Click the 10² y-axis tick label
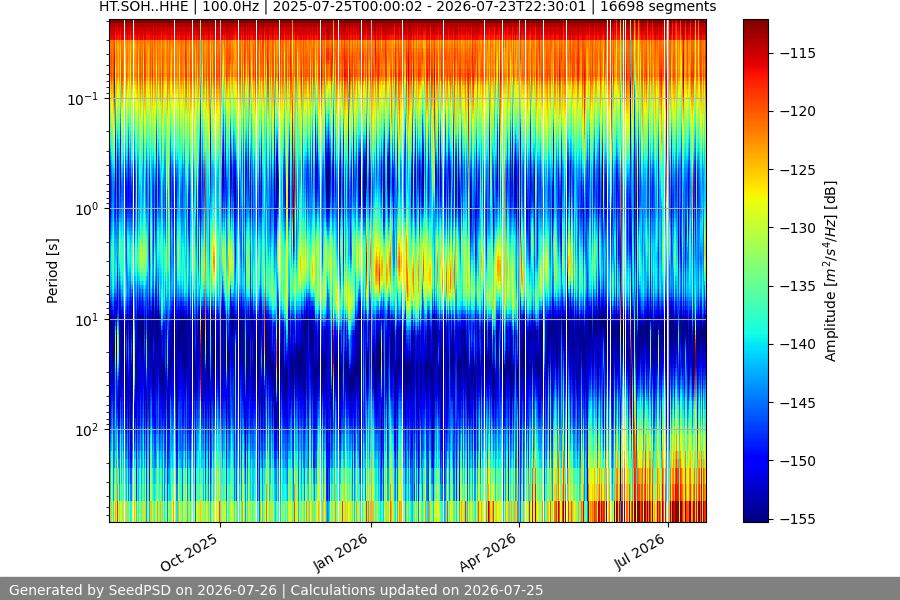Viewport: 900px width, 600px height. click(87, 430)
